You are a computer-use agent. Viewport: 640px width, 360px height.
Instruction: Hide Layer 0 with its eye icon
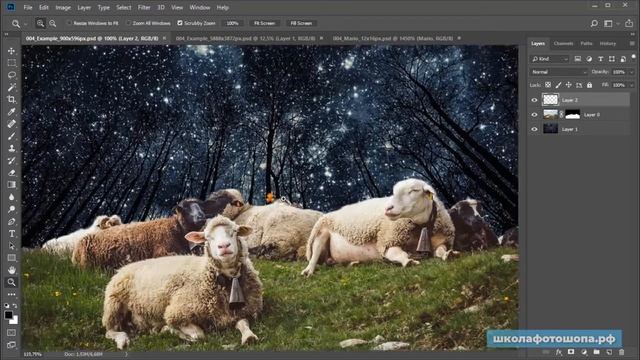click(x=534, y=115)
